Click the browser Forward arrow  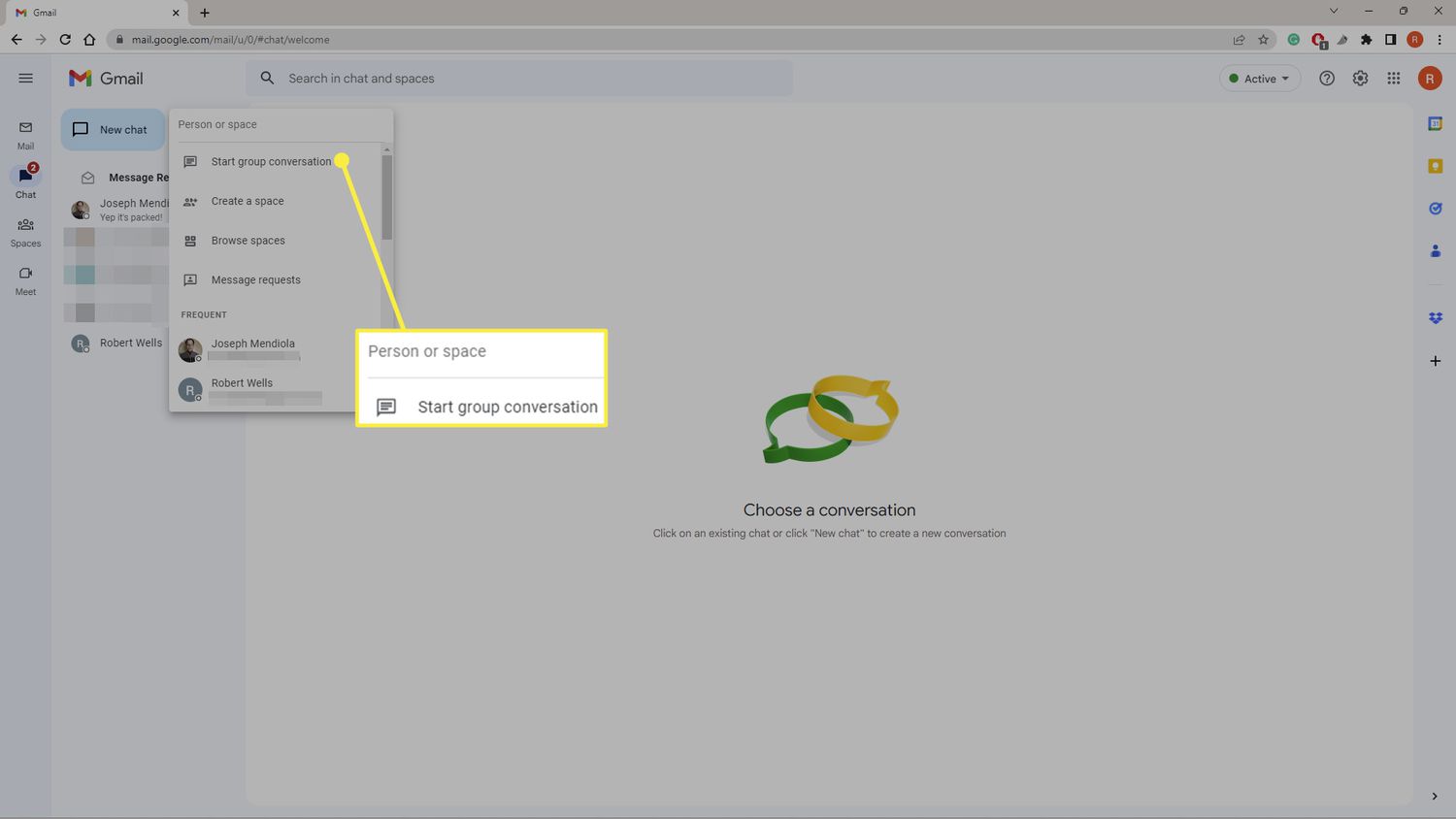tap(41, 40)
